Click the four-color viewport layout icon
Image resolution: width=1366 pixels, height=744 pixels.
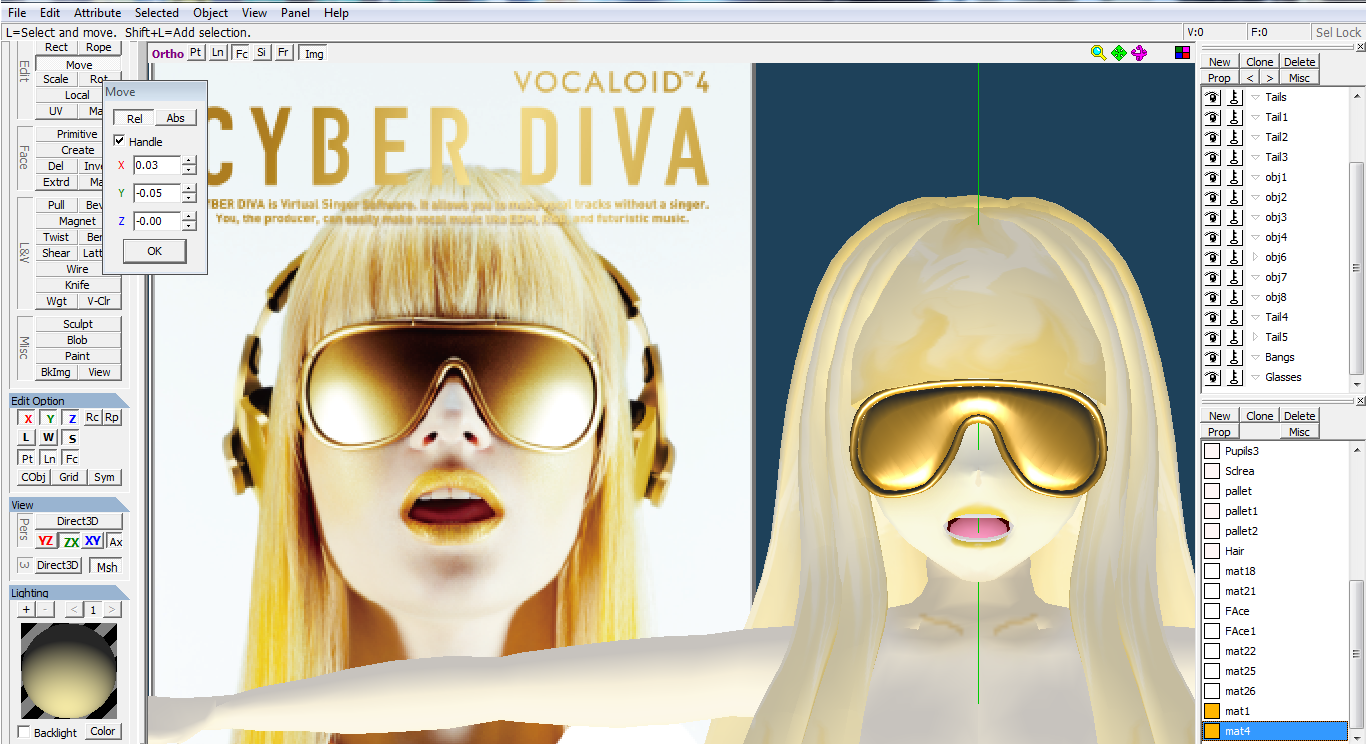pyautogui.click(x=1182, y=53)
